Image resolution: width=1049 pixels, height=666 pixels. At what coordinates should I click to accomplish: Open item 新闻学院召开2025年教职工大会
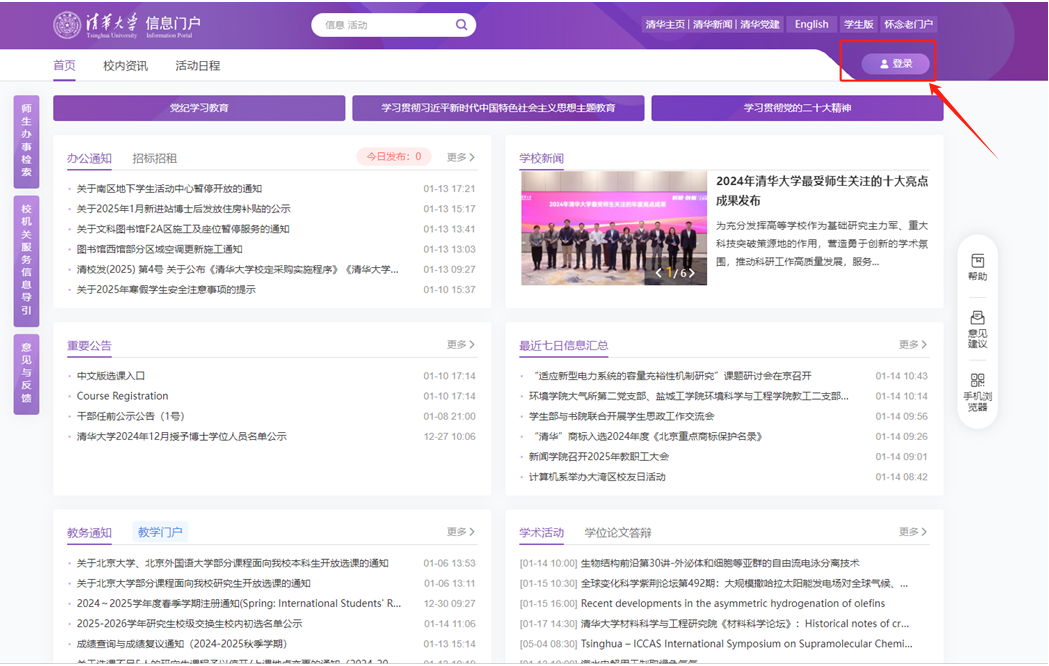point(599,457)
